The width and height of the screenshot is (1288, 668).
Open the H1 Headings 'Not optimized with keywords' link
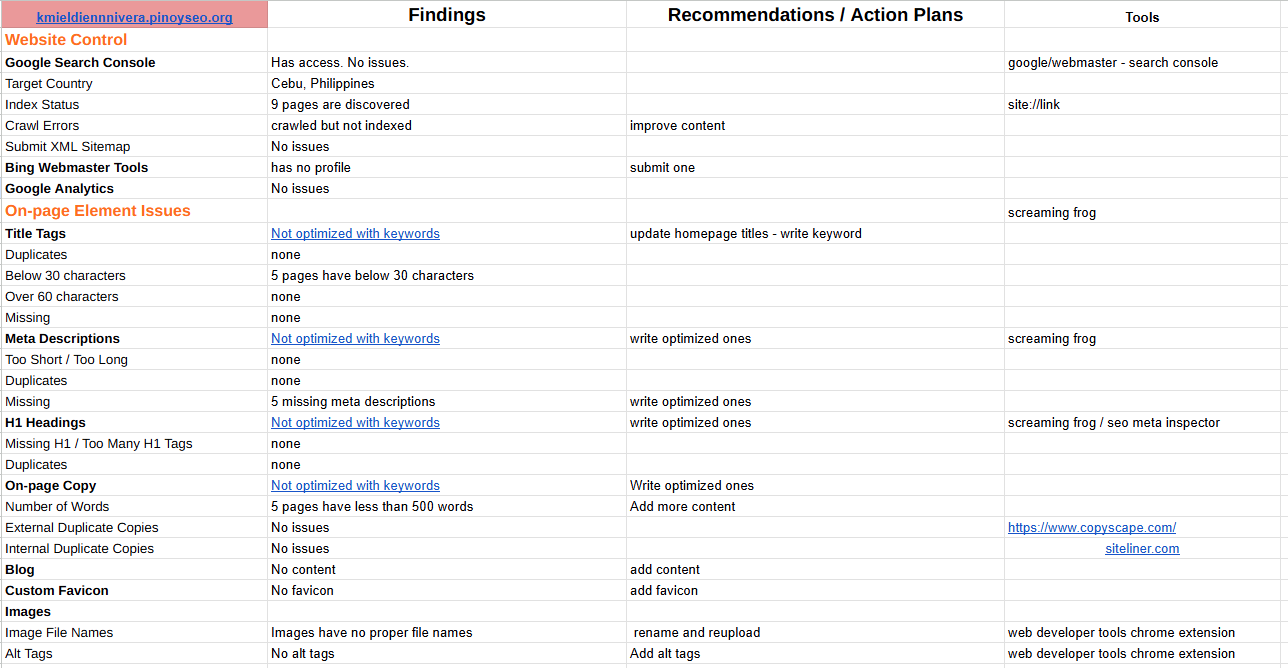355,423
